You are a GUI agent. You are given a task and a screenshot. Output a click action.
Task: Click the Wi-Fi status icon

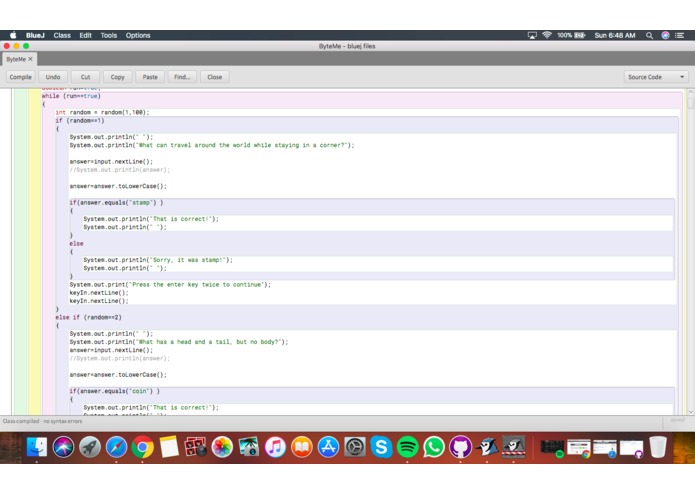[x=547, y=35]
